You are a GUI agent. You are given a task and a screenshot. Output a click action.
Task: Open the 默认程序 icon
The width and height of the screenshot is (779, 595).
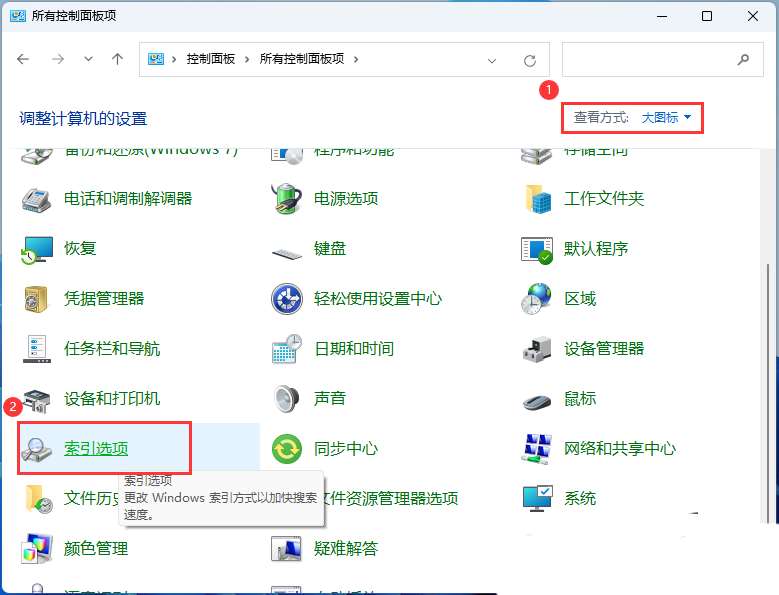pyautogui.click(x=537, y=249)
